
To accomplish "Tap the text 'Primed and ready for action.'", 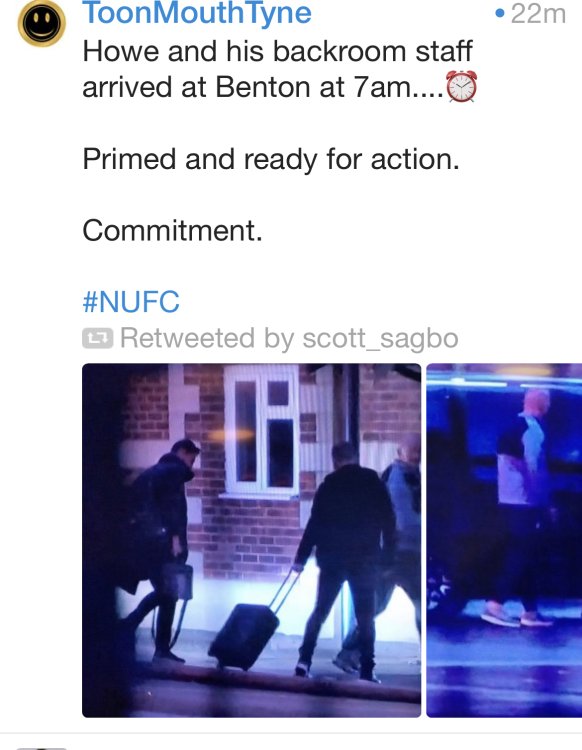I will [271, 159].
